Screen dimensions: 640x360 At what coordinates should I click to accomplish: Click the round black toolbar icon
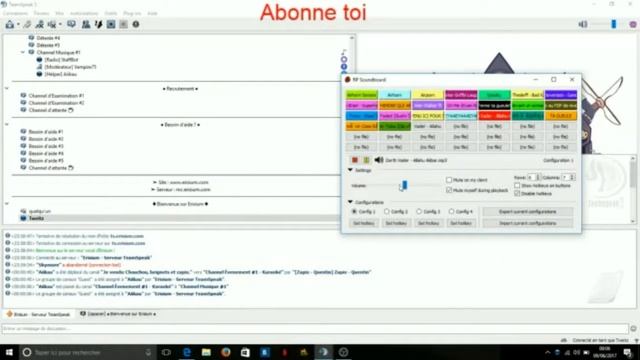point(136,24)
